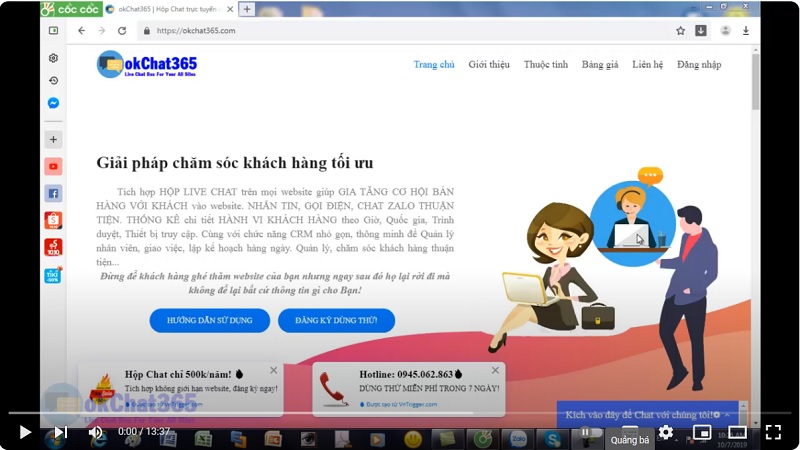Enable theater mode for the video
The height and width of the screenshot is (450, 800).
pos(737,432)
